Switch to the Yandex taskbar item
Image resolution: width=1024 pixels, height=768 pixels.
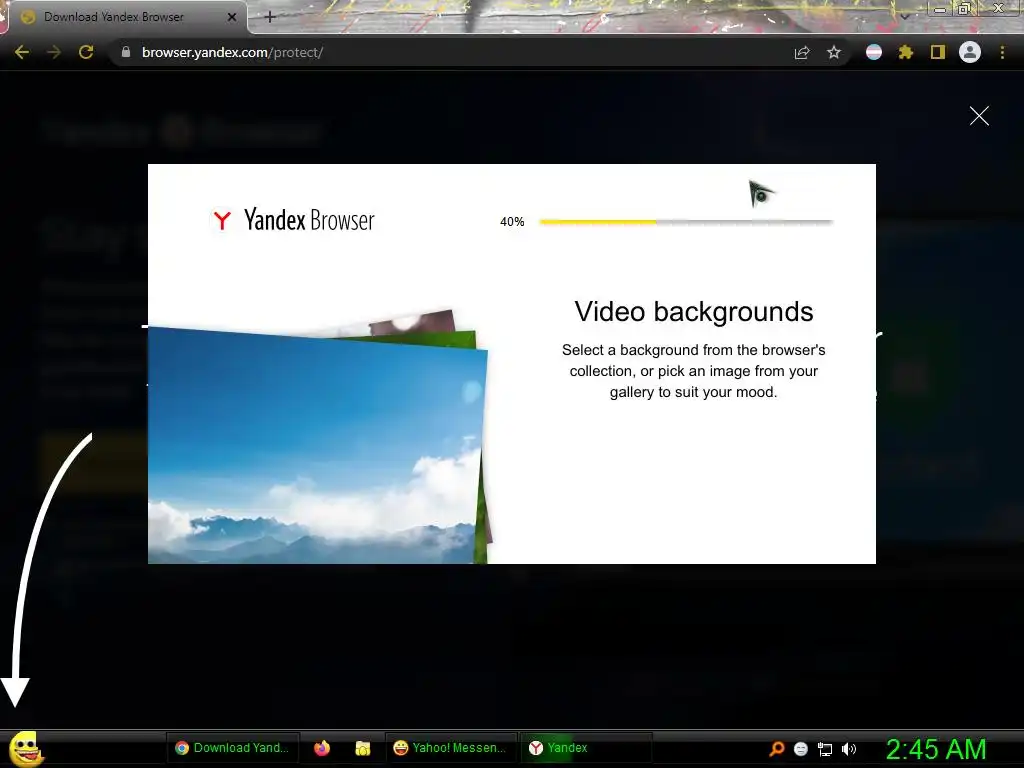coord(586,748)
